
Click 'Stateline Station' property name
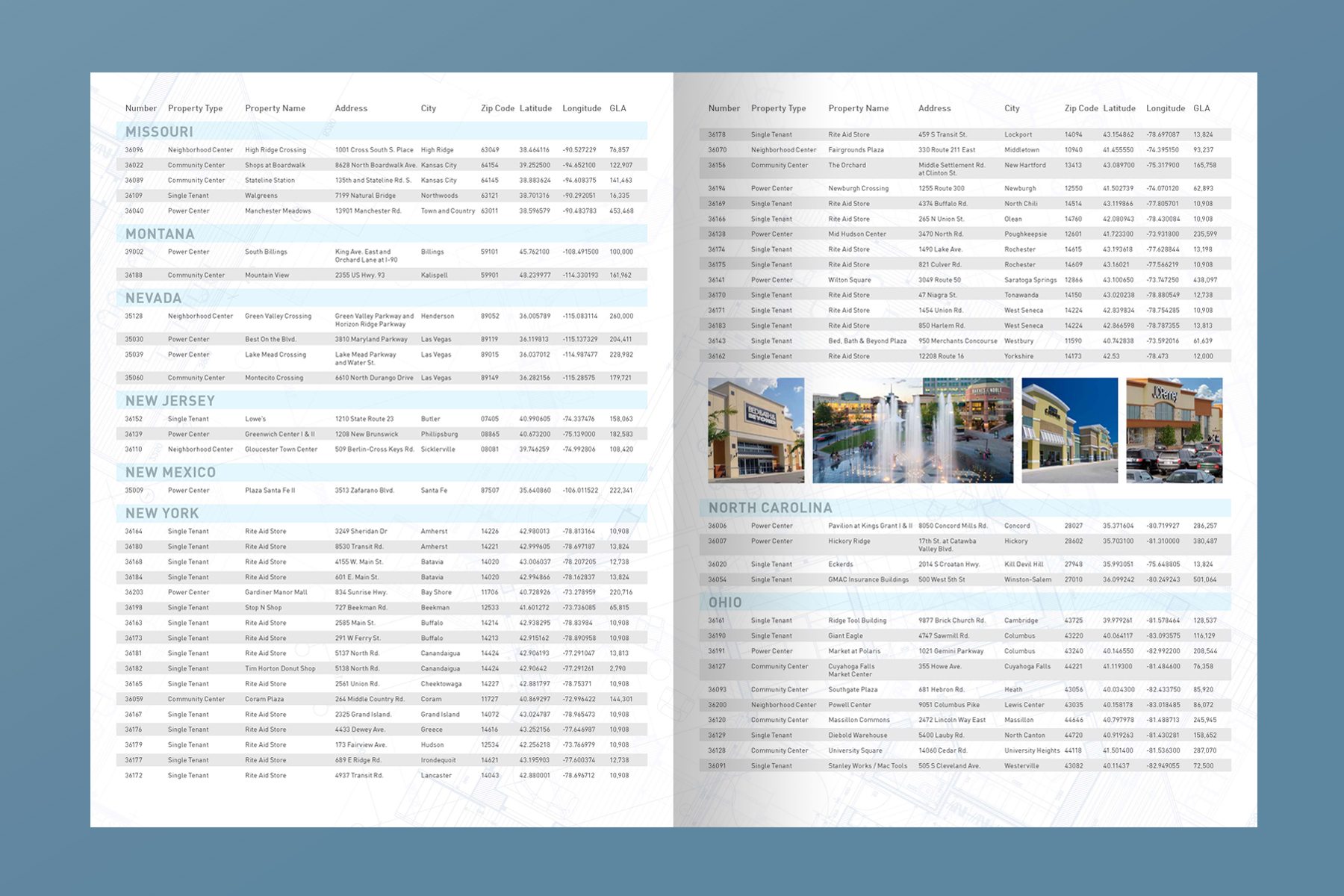tap(270, 180)
